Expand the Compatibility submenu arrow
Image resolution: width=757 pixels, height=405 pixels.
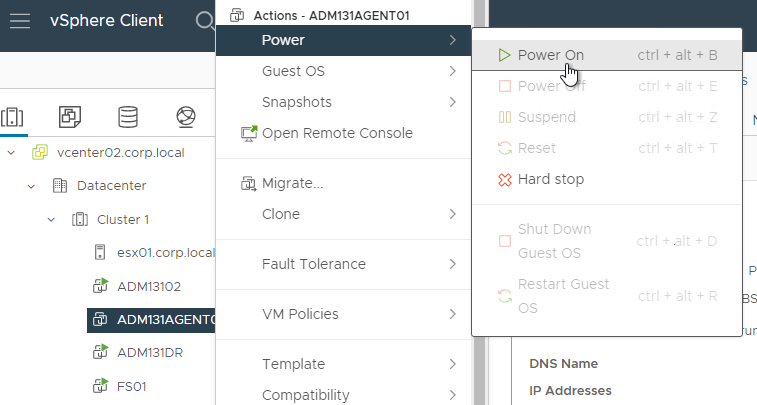pos(452,395)
